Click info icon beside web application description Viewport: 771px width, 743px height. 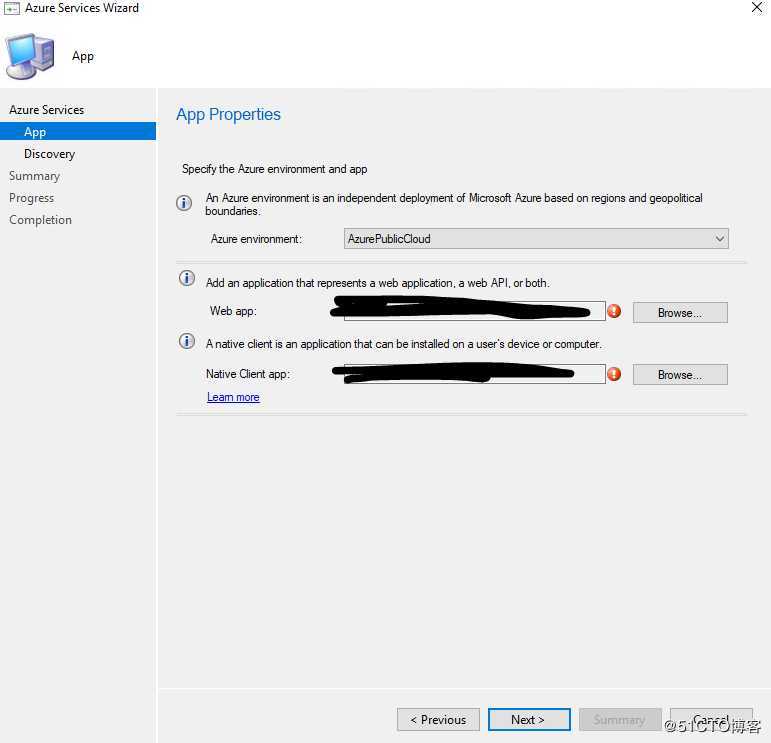tap(186, 278)
